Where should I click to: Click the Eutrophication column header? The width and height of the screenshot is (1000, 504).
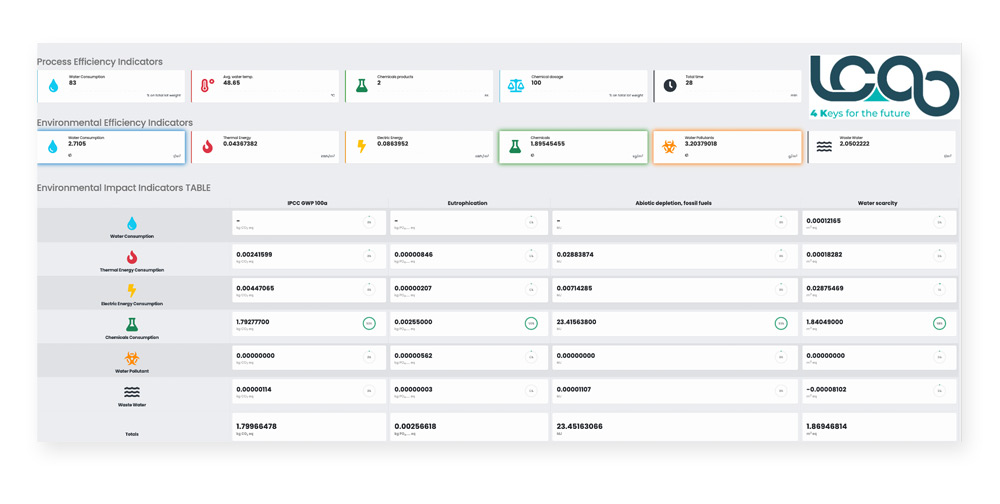(x=467, y=203)
